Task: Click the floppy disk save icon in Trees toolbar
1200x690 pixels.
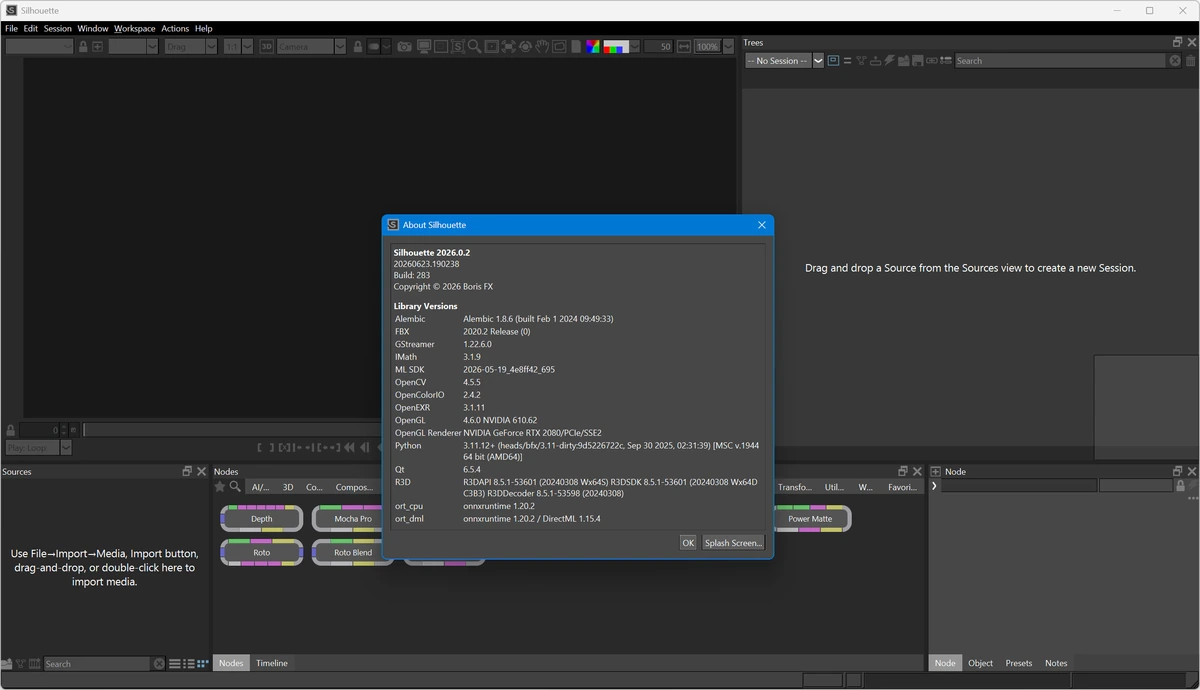Action: (x=917, y=61)
